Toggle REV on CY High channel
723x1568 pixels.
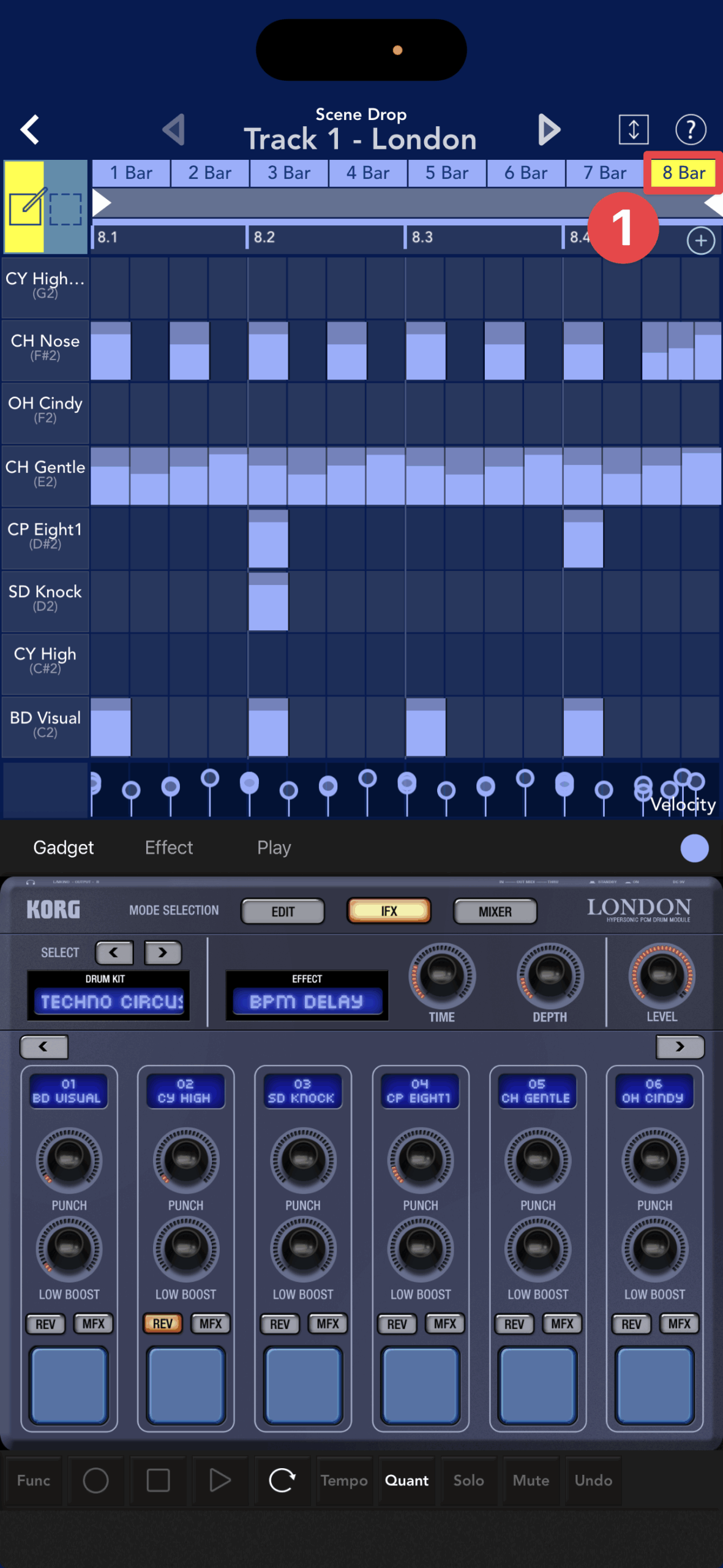click(162, 1324)
